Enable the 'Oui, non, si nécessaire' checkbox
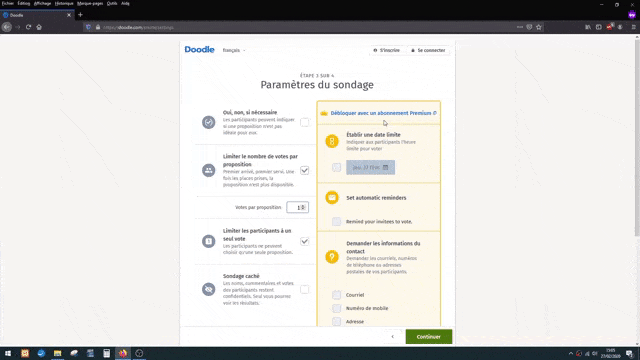Screen dimensions: 640x360 (304, 122)
